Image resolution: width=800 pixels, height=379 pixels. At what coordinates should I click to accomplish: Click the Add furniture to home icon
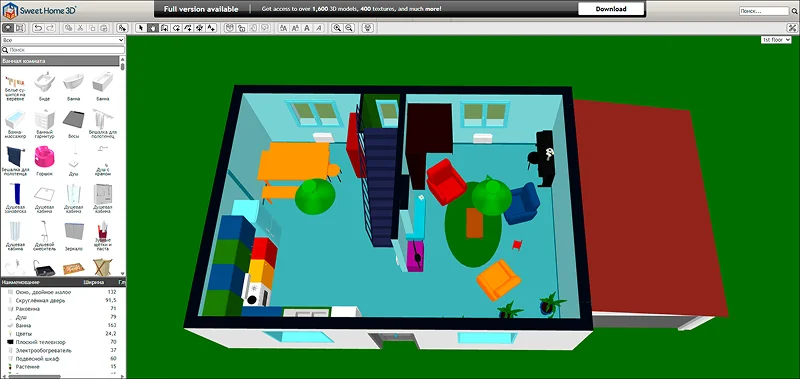click(x=122, y=28)
